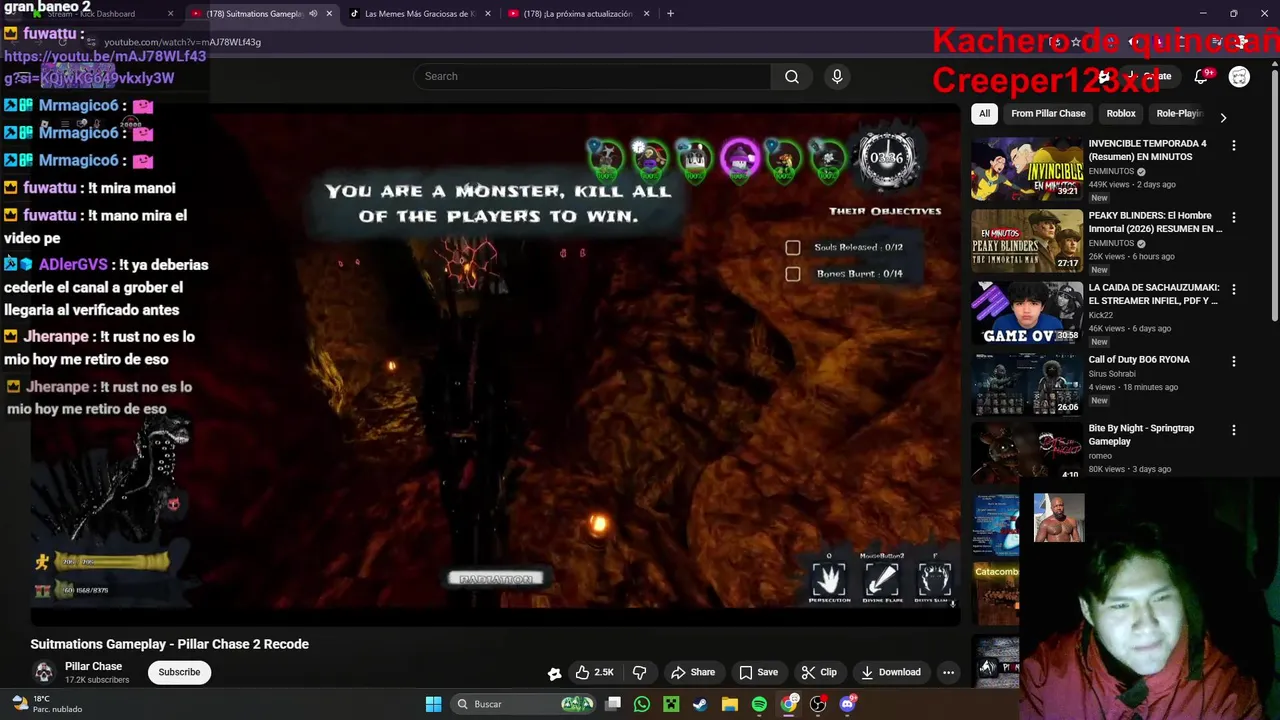Open Google Chrome from the taskbar
Screen dimensions: 1280x720
pyautogui.click(x=789, y=704)
